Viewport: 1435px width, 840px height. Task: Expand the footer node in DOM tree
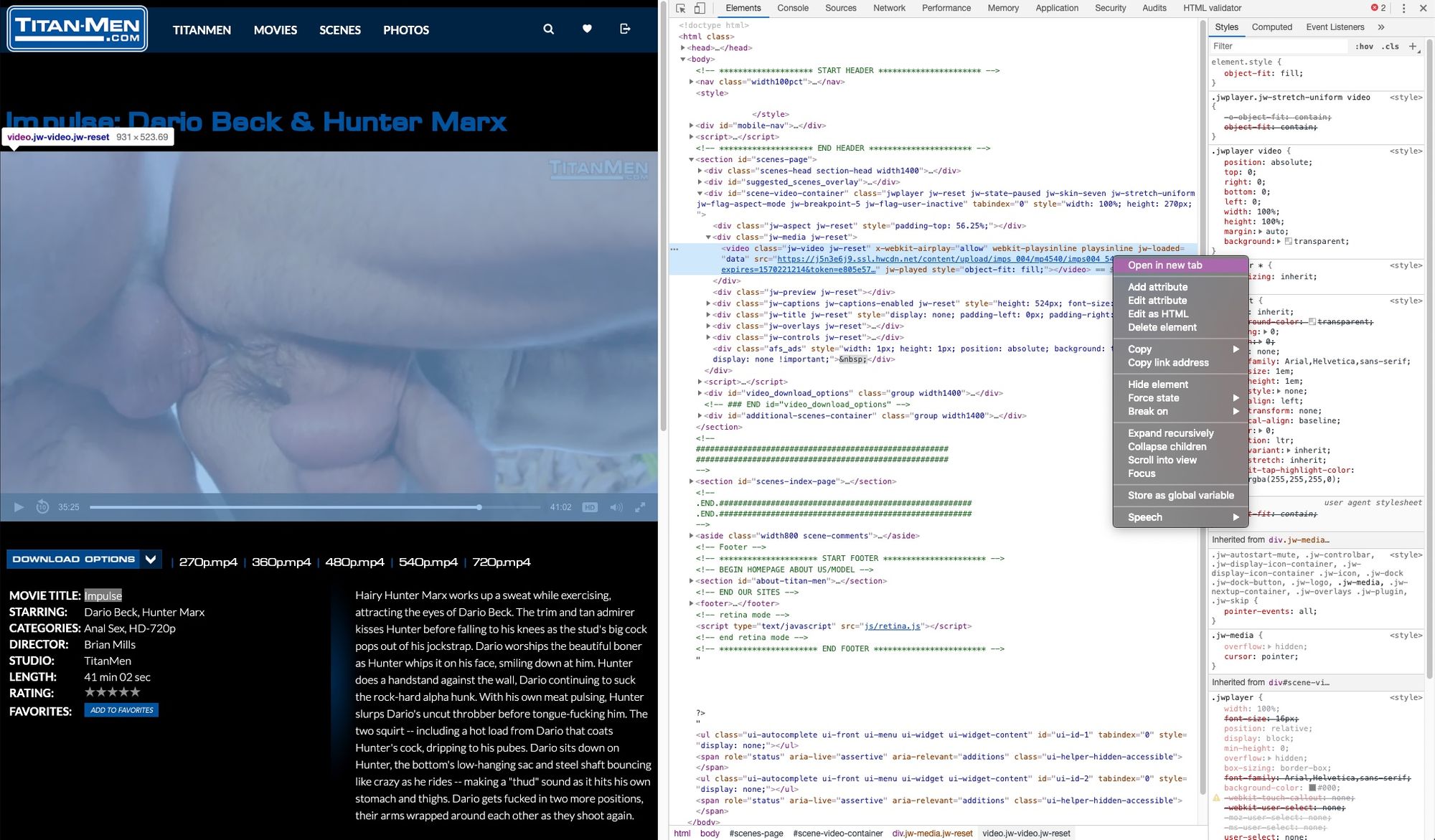click(692, 603)
